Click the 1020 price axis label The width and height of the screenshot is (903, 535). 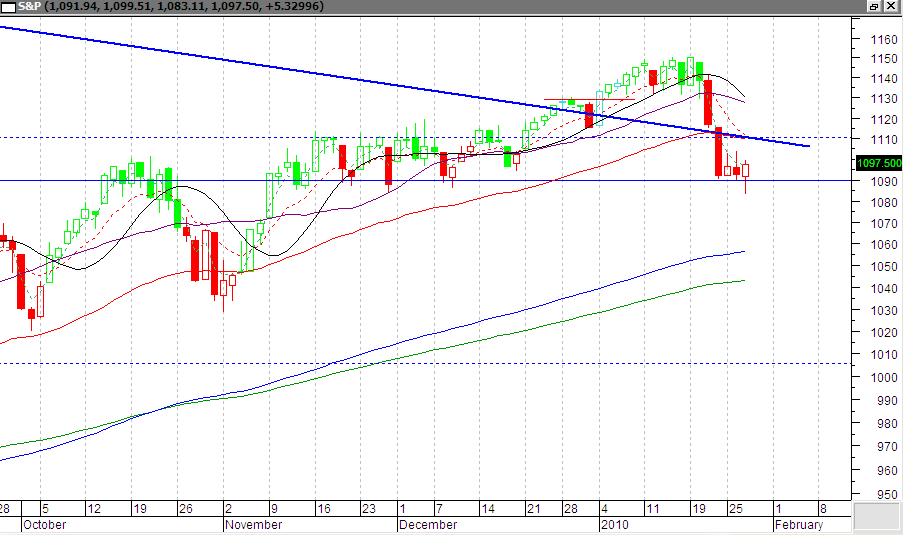click(x=884, y=333)
